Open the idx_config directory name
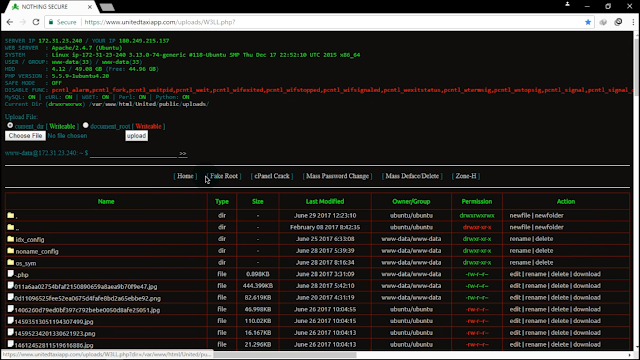 tap(30, 240)
